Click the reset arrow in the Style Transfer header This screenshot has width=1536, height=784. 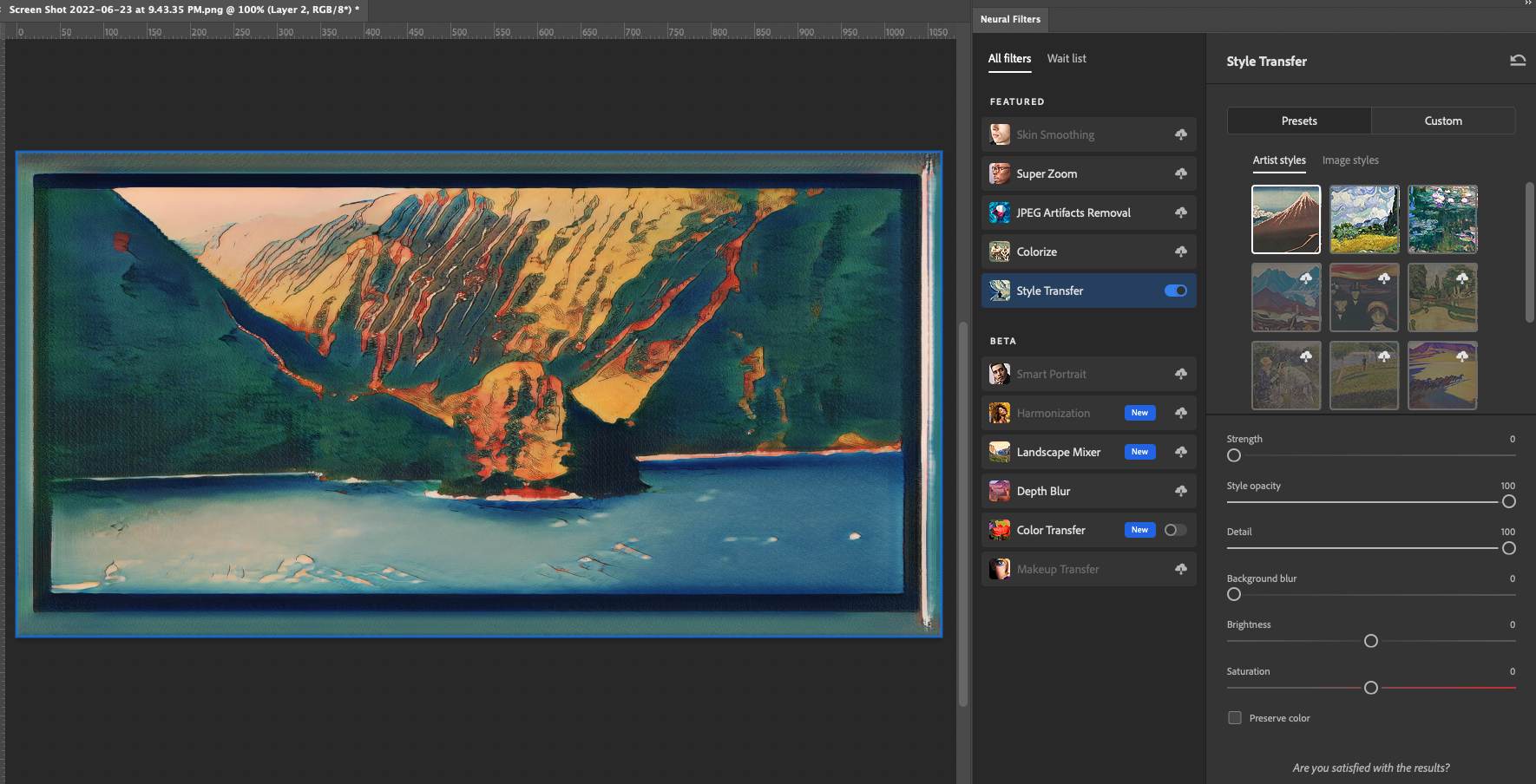pos(1517,60)
